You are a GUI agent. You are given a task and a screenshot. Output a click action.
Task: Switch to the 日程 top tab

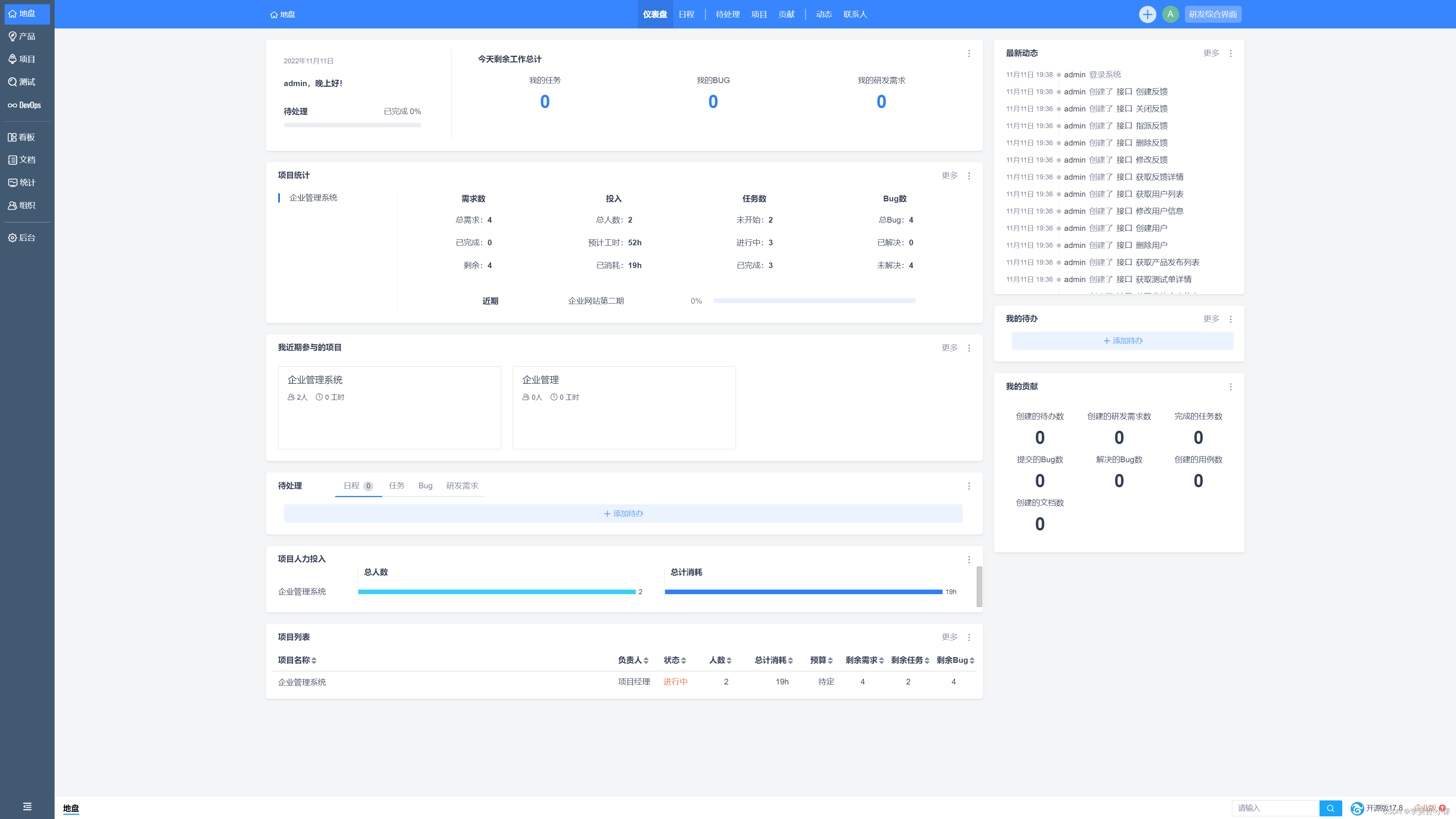(686, 14)
